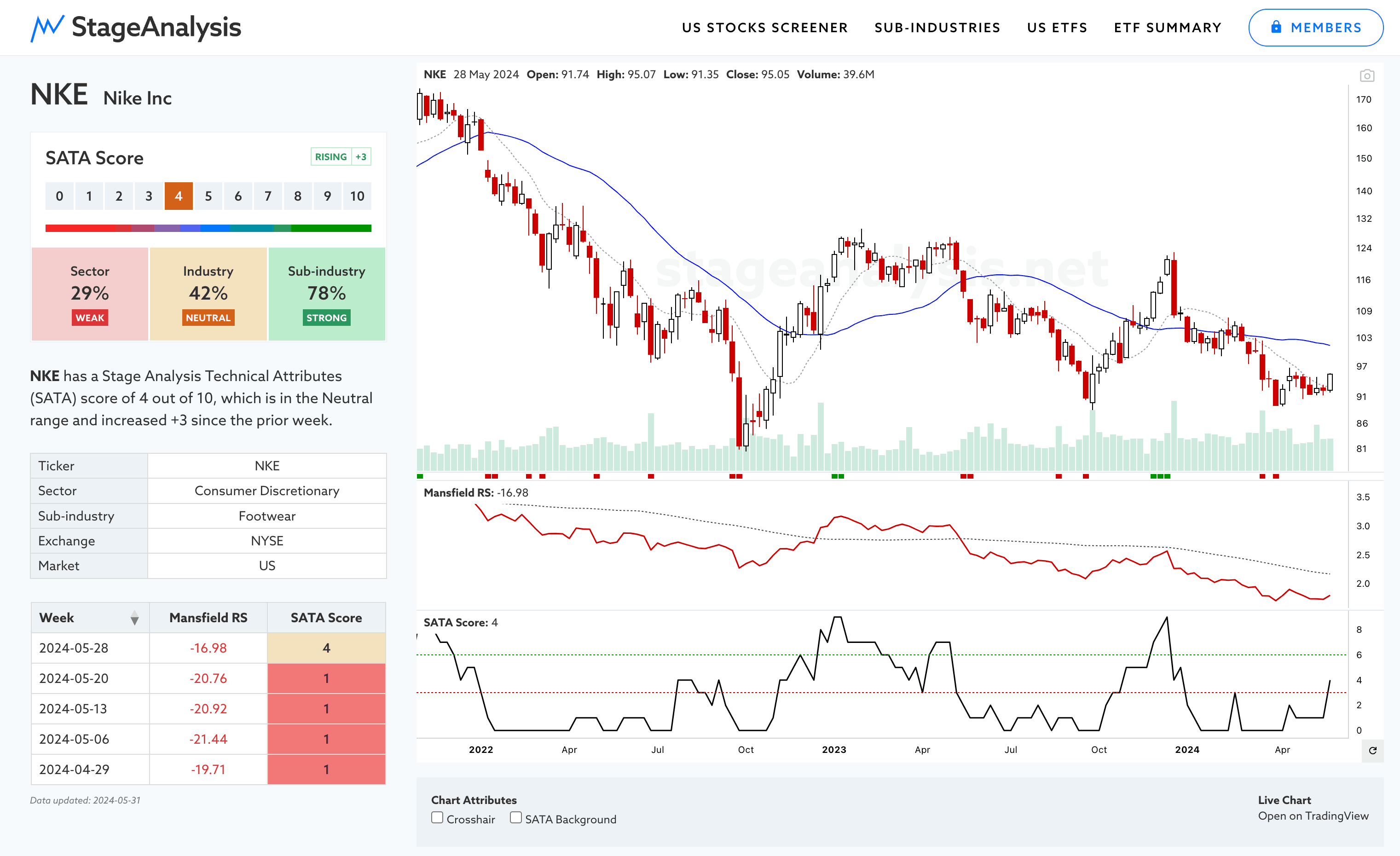Viewport: 1400px width, 856px height.
Task: Open the Sub-Industries menu item
Action: pyautogui.click(x=937, y=28)
